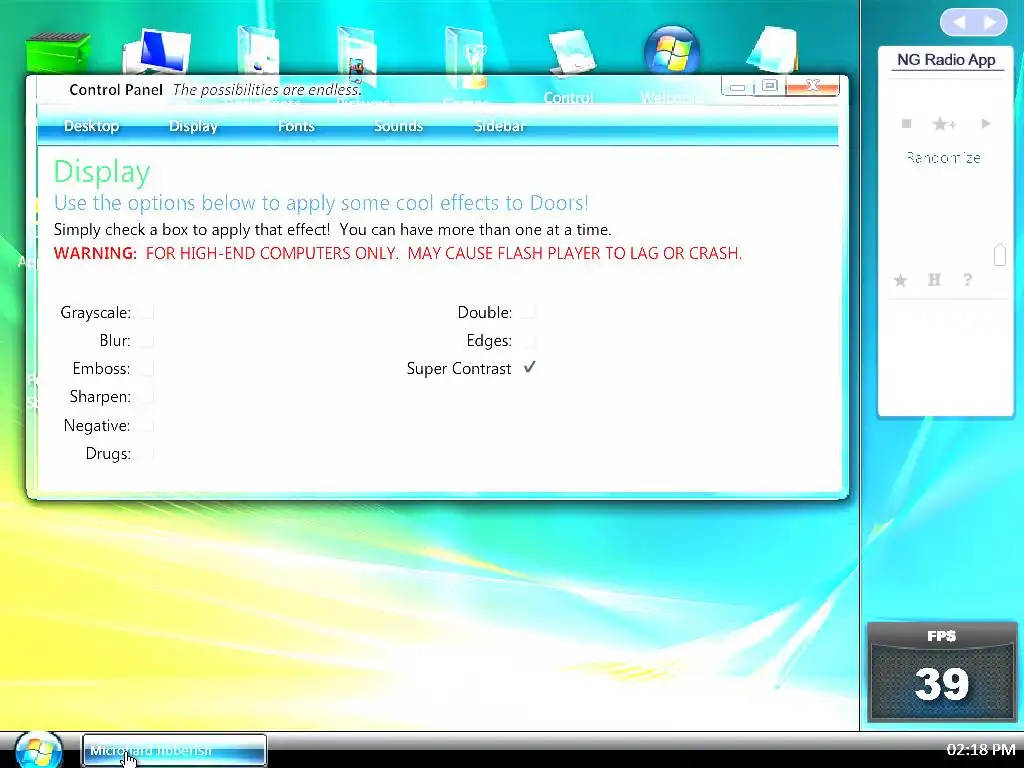Enable the Negative checkbox
Image resolution: width=1024 pixels, height=768 pixels.
tap(147, 425)
